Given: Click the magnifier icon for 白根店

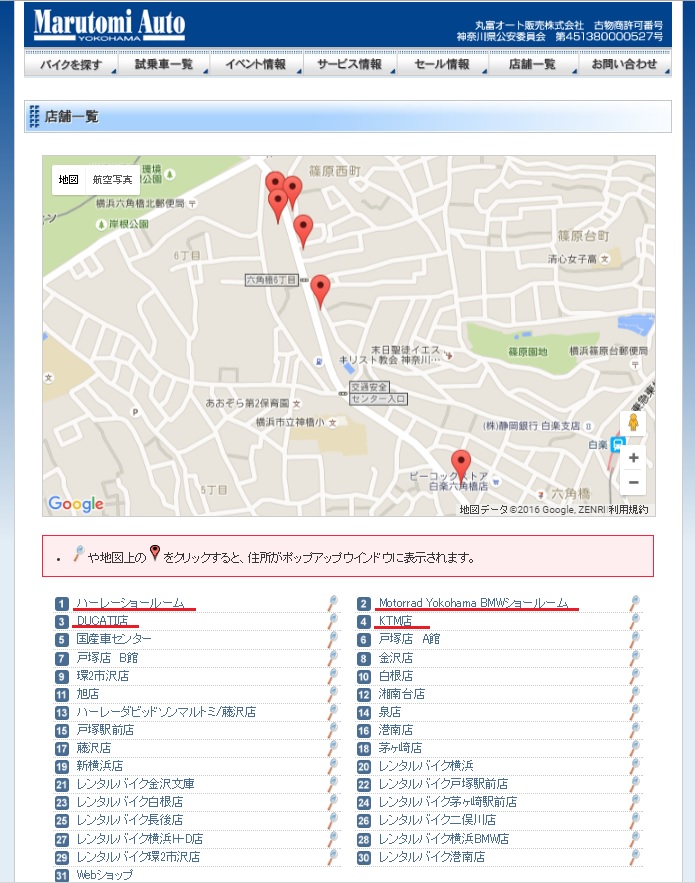Looking at the screenshot, I should click(x=635, y=675).
